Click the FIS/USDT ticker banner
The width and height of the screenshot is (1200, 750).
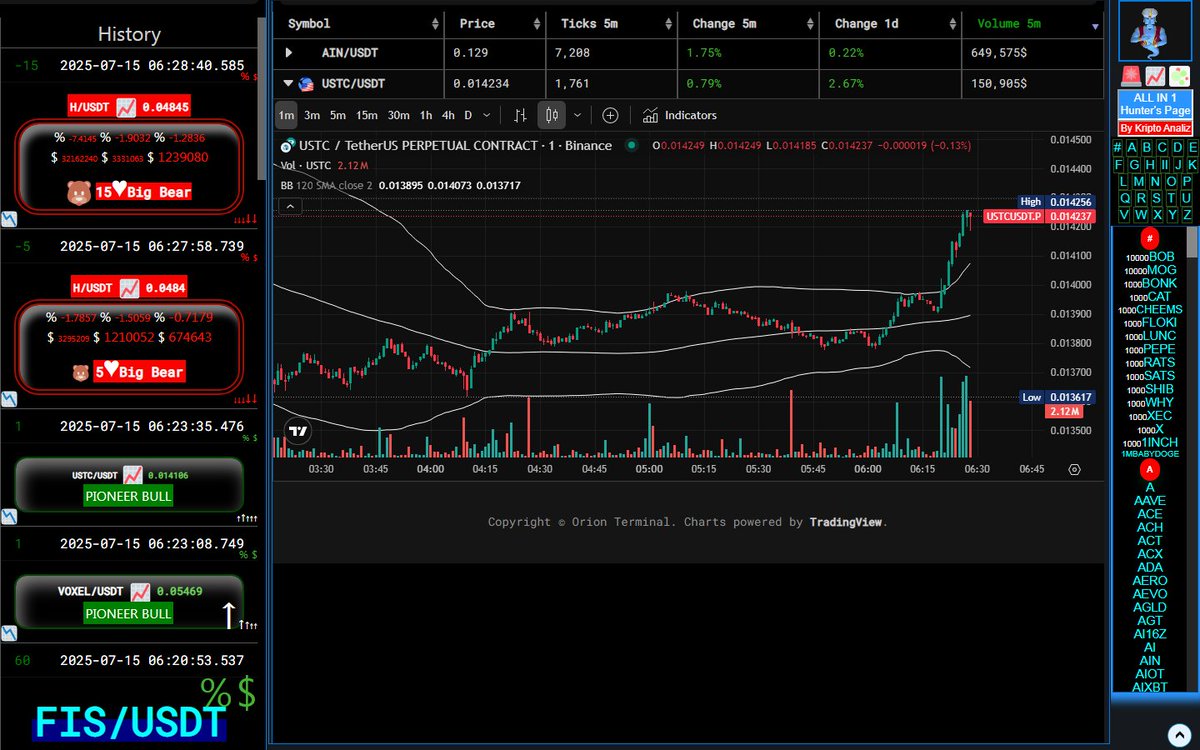(x=129, y=723)
